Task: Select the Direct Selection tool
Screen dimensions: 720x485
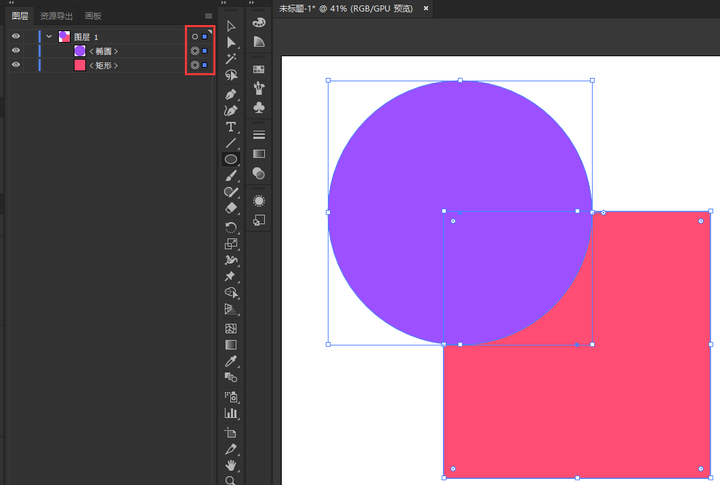Action: point(231,43)
